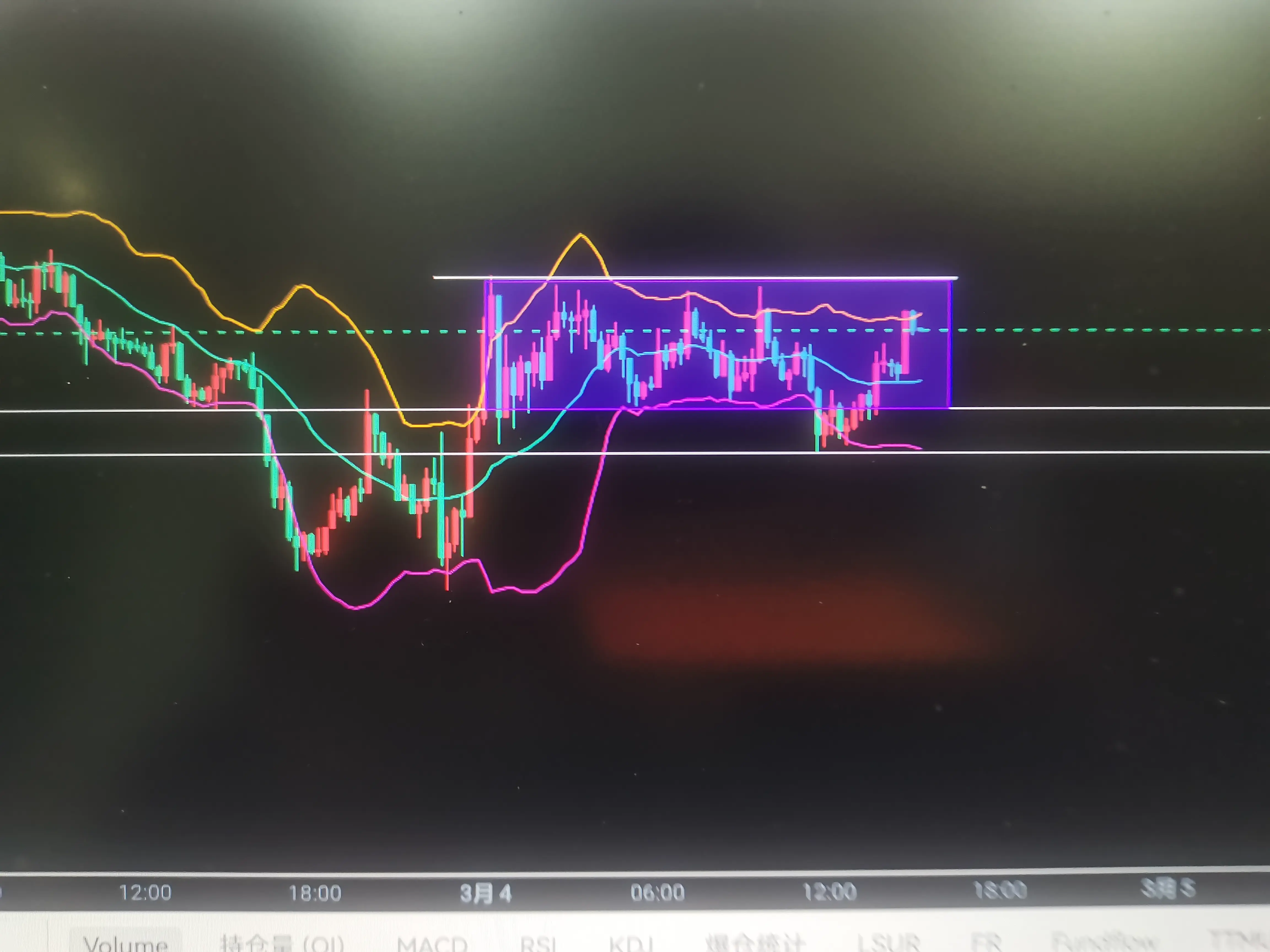Click the 3月 4 date label
Viewport: 1270px width, 952px height.
[486, 893]
